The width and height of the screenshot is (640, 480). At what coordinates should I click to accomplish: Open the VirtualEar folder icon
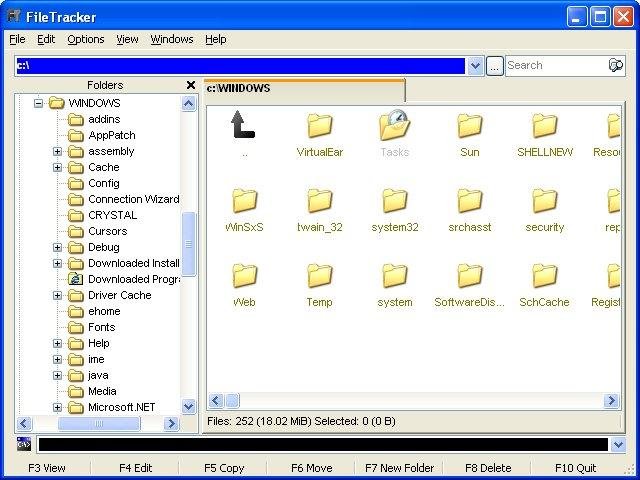tap(320, 126)
